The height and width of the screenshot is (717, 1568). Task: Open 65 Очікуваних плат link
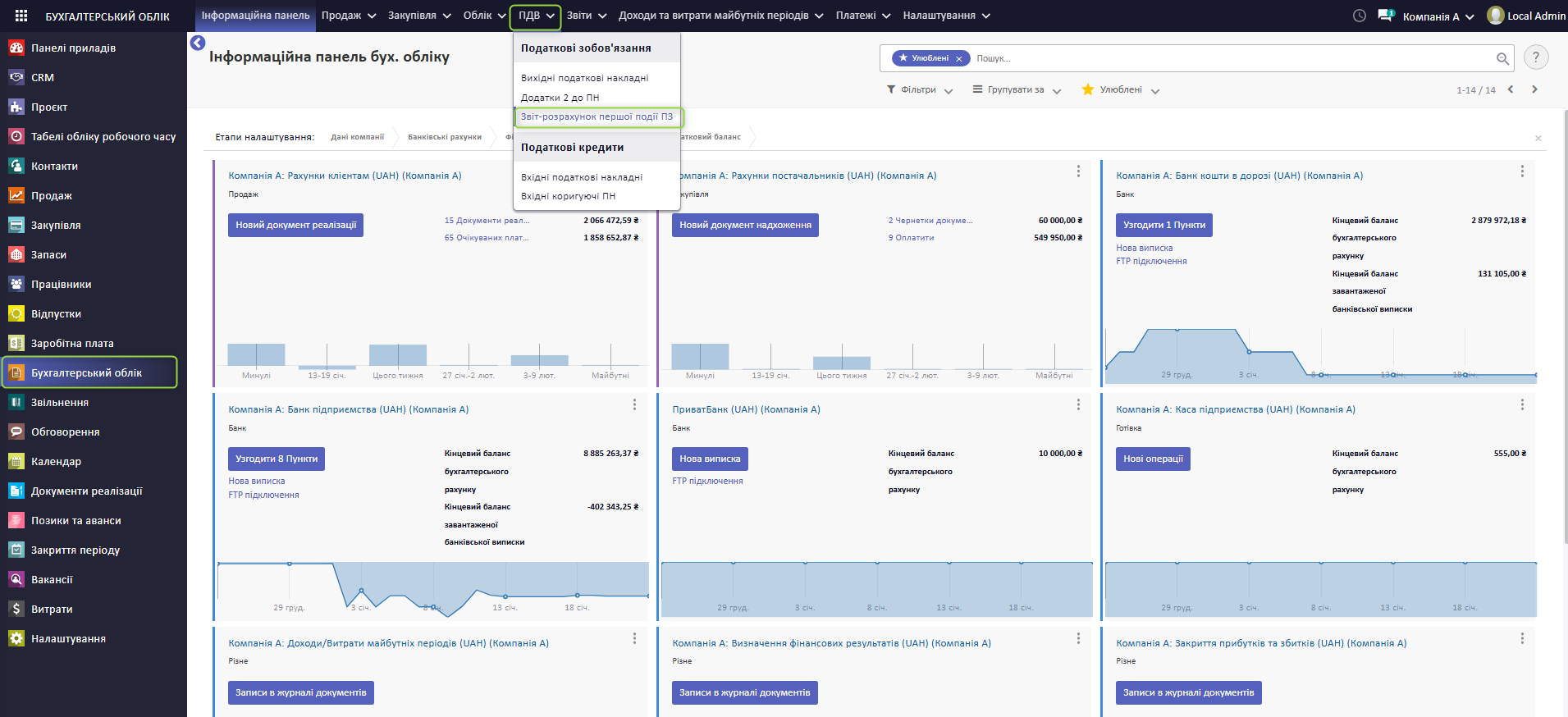click(x=487, y=238)
